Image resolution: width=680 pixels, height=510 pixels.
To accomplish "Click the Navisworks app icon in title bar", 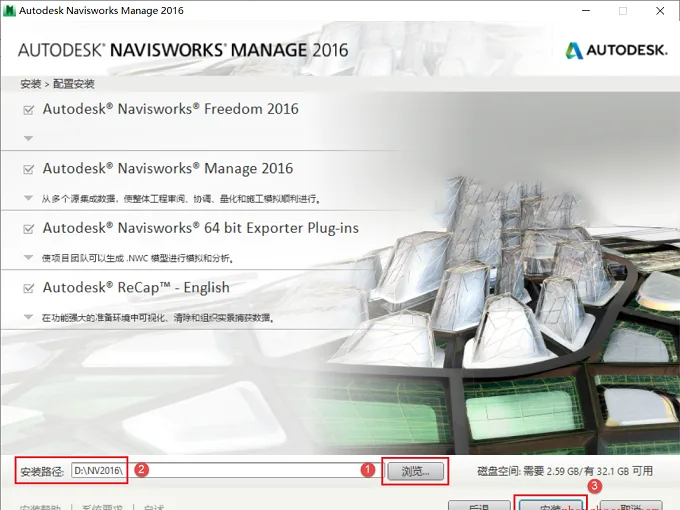I will tap(9, 10).
